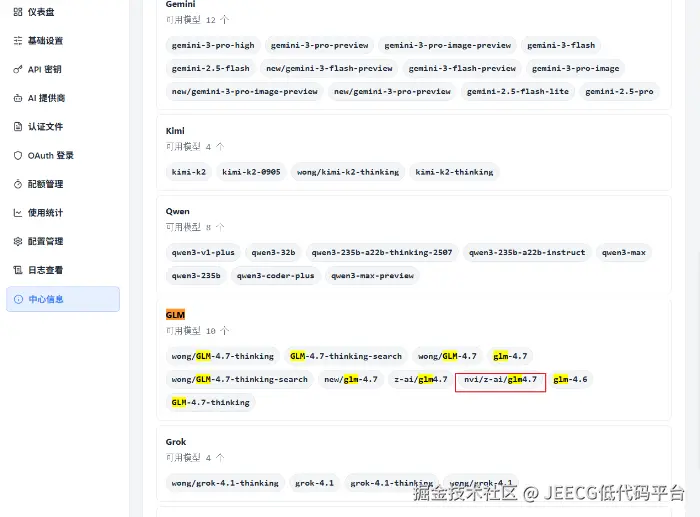Click the auth files document icon
The width and height of the screenshot is (700, 517).
(18, 126)
